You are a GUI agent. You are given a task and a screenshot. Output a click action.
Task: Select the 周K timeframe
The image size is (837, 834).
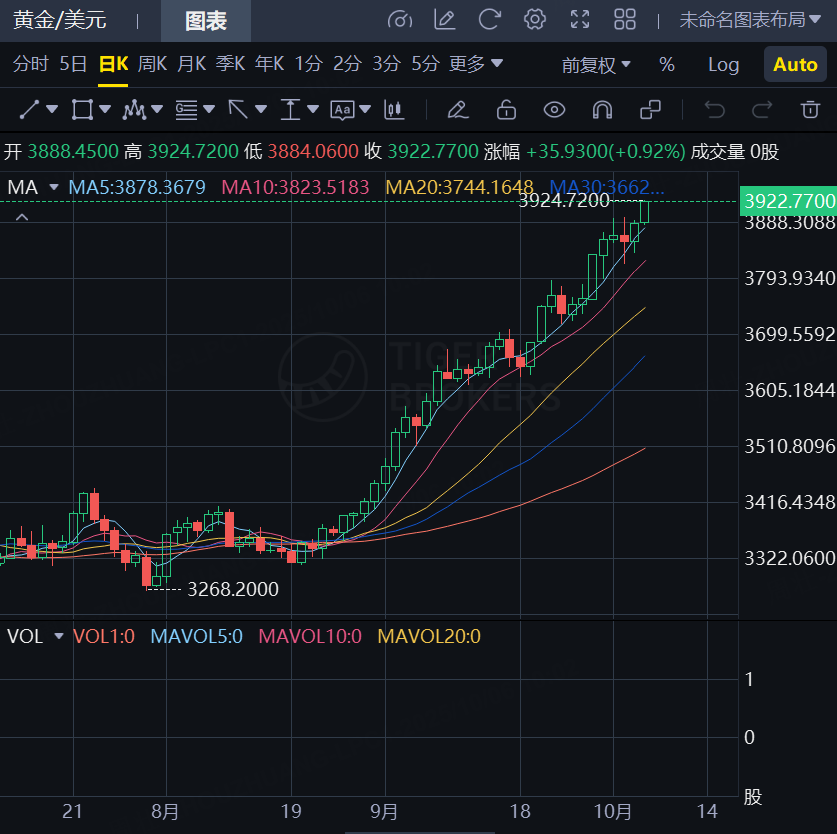[152, 64]
